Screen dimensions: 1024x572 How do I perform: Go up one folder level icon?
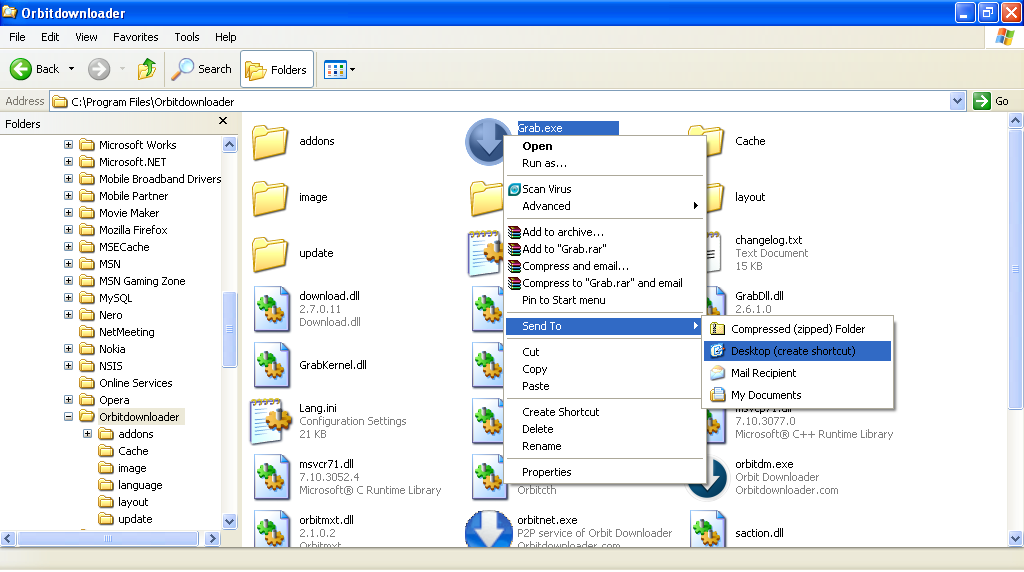147,69
